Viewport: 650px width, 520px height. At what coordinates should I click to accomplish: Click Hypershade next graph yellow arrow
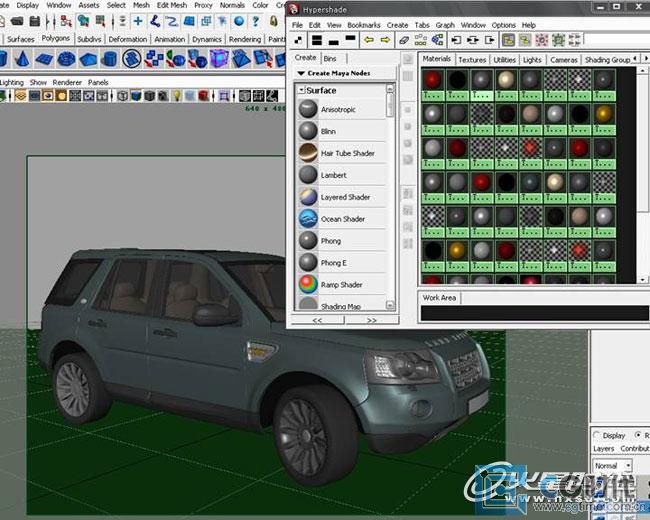click(x=385, y=40)
